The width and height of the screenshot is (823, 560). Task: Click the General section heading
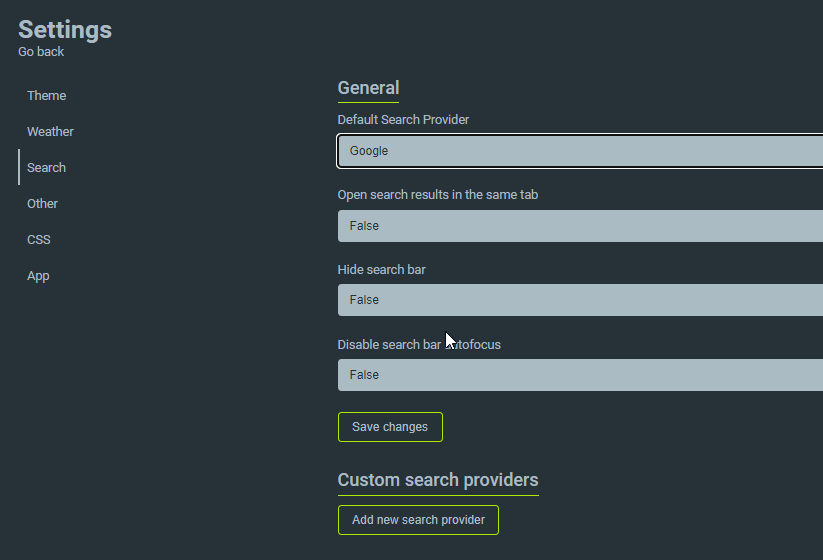(368, 88)
